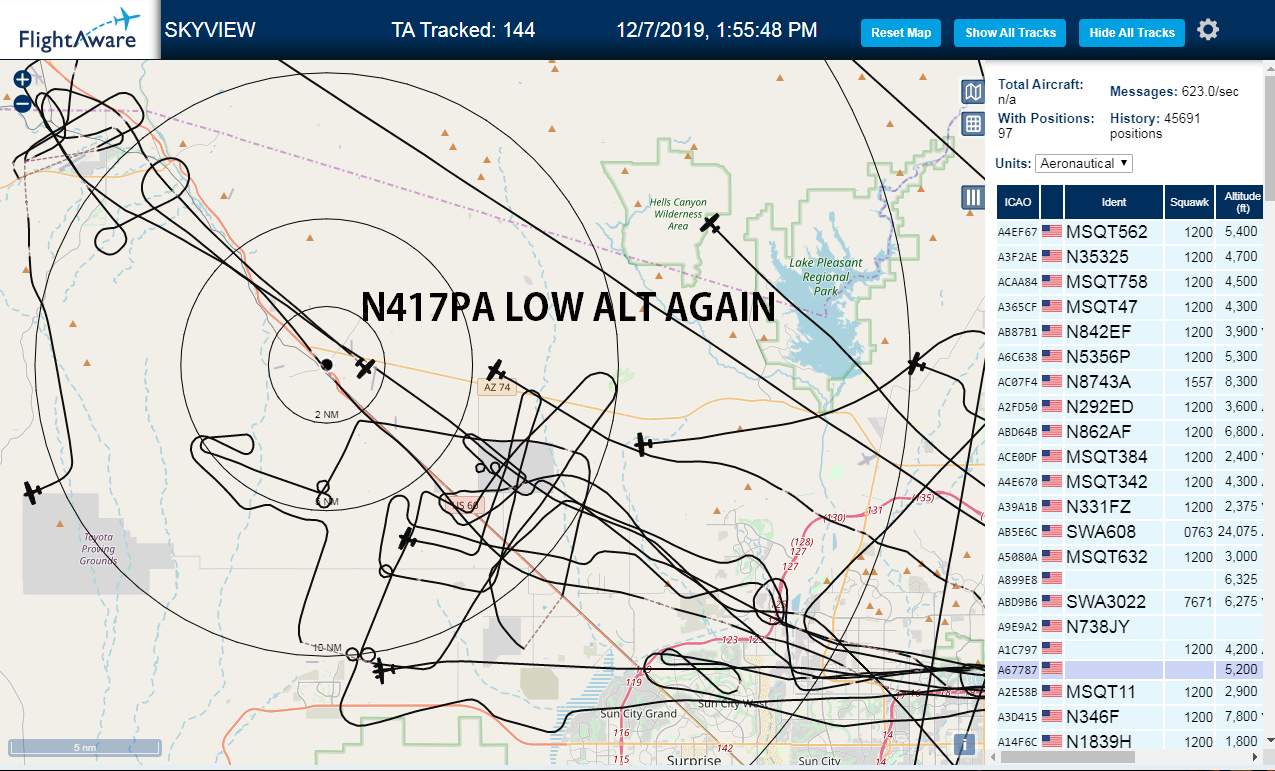Open the map layer selector icon
Viewport: 1275px width, 771px height.
[x=973, y=92]
